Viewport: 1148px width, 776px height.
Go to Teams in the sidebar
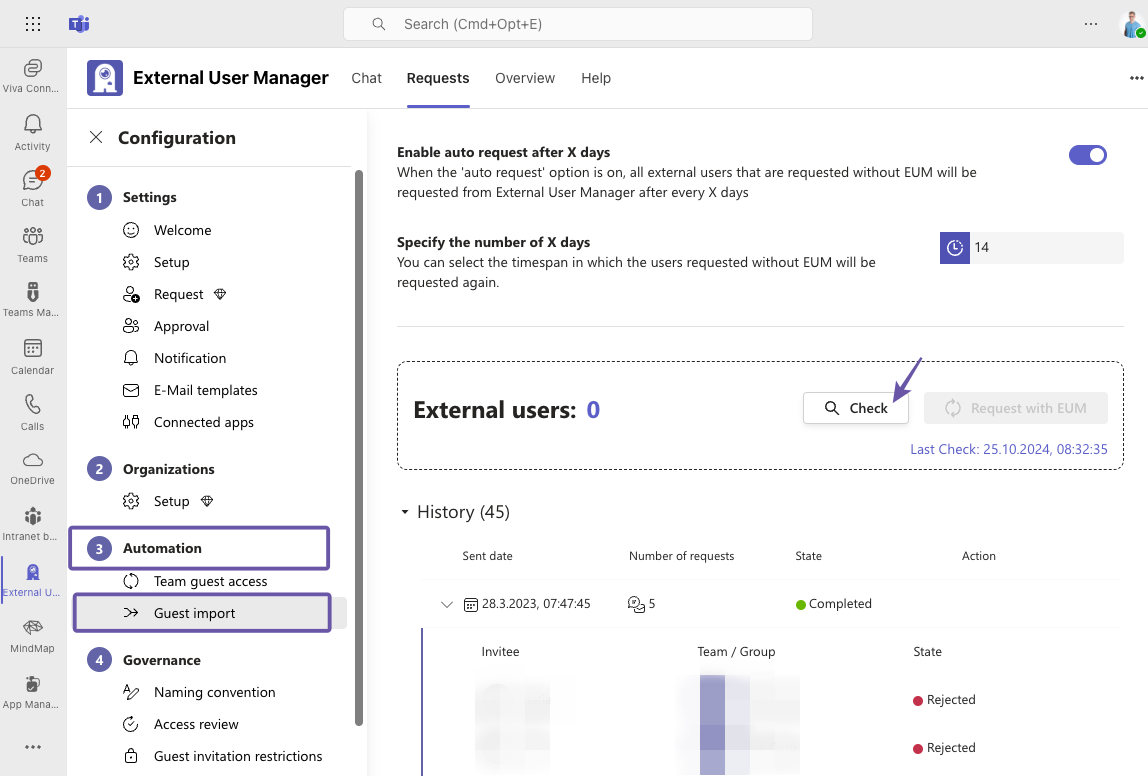pos(32,245)
